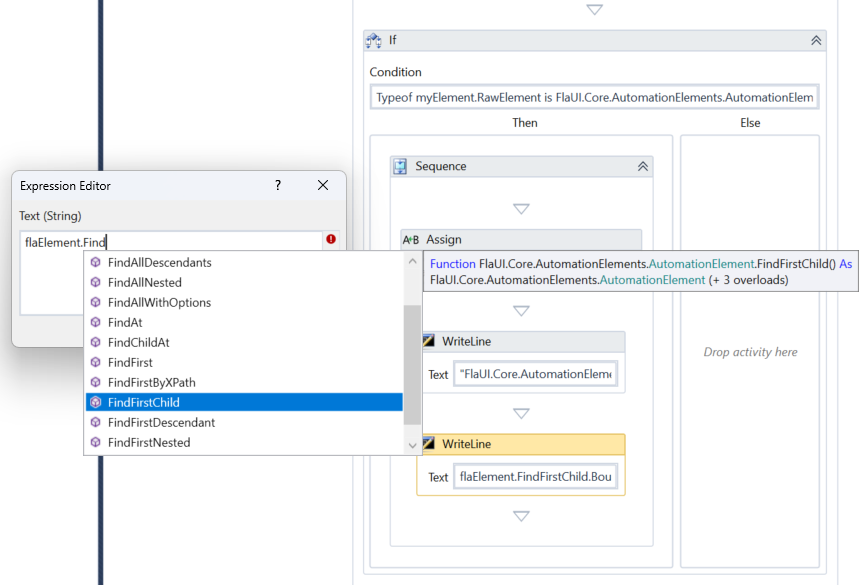Image resolution: width=867 pixels, height=585 pixels.
Task: Click the insertion triangle above first WriteLine
Action: tap(521, 311)
